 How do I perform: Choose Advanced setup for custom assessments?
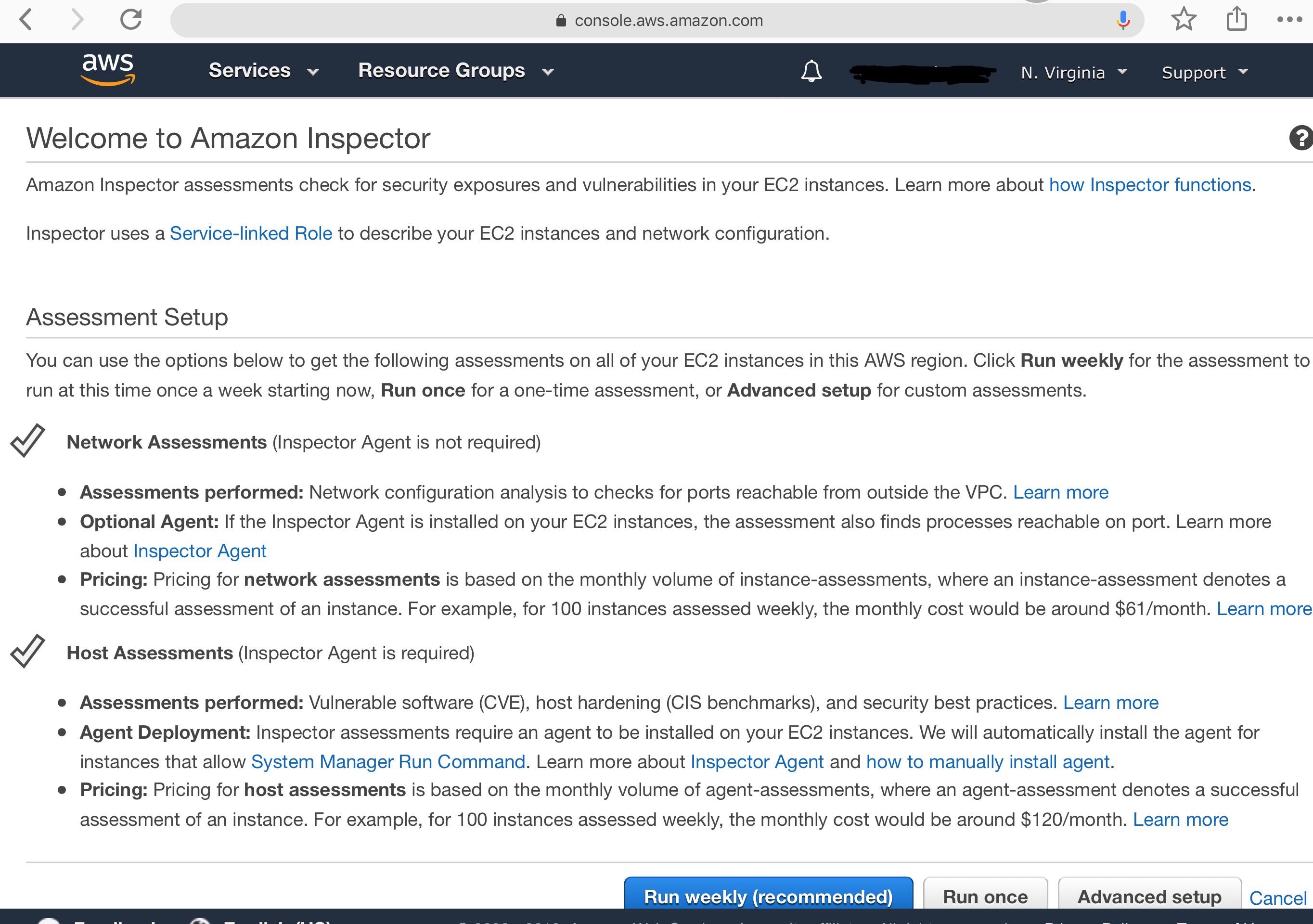(1148, 897)
